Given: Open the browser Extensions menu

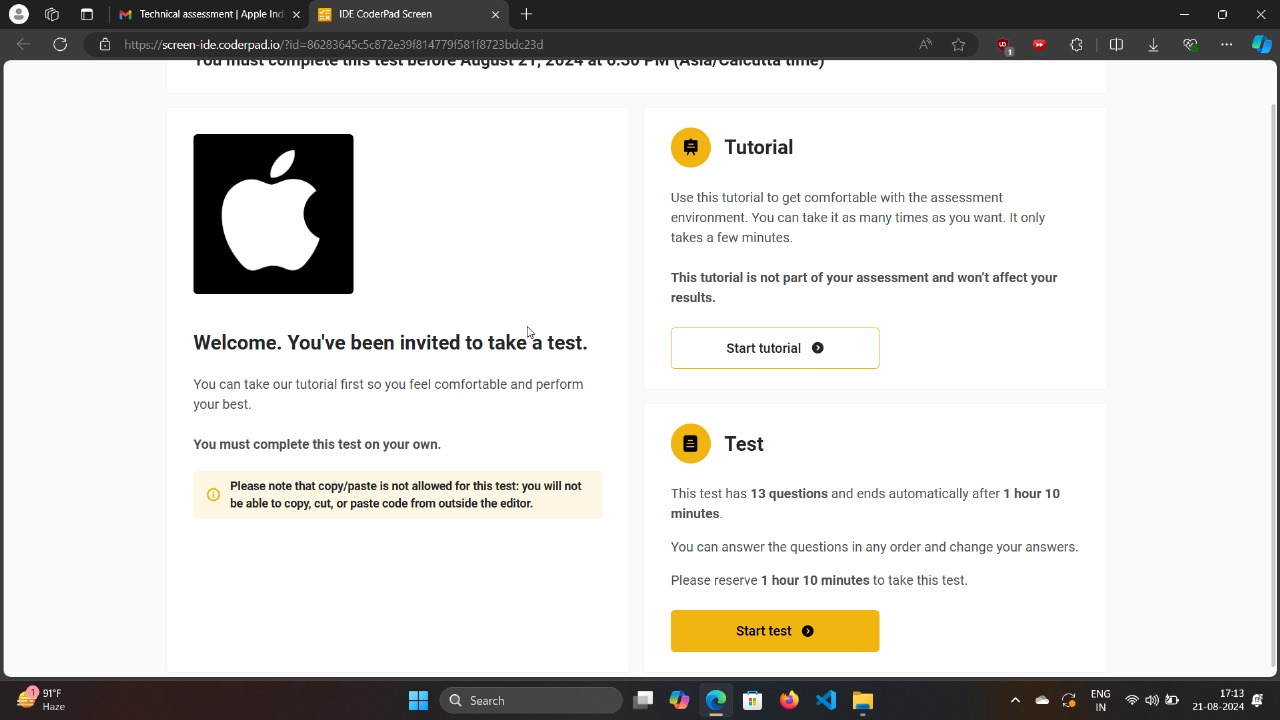Looking at the screenshot, I should tap(1076, 44).
